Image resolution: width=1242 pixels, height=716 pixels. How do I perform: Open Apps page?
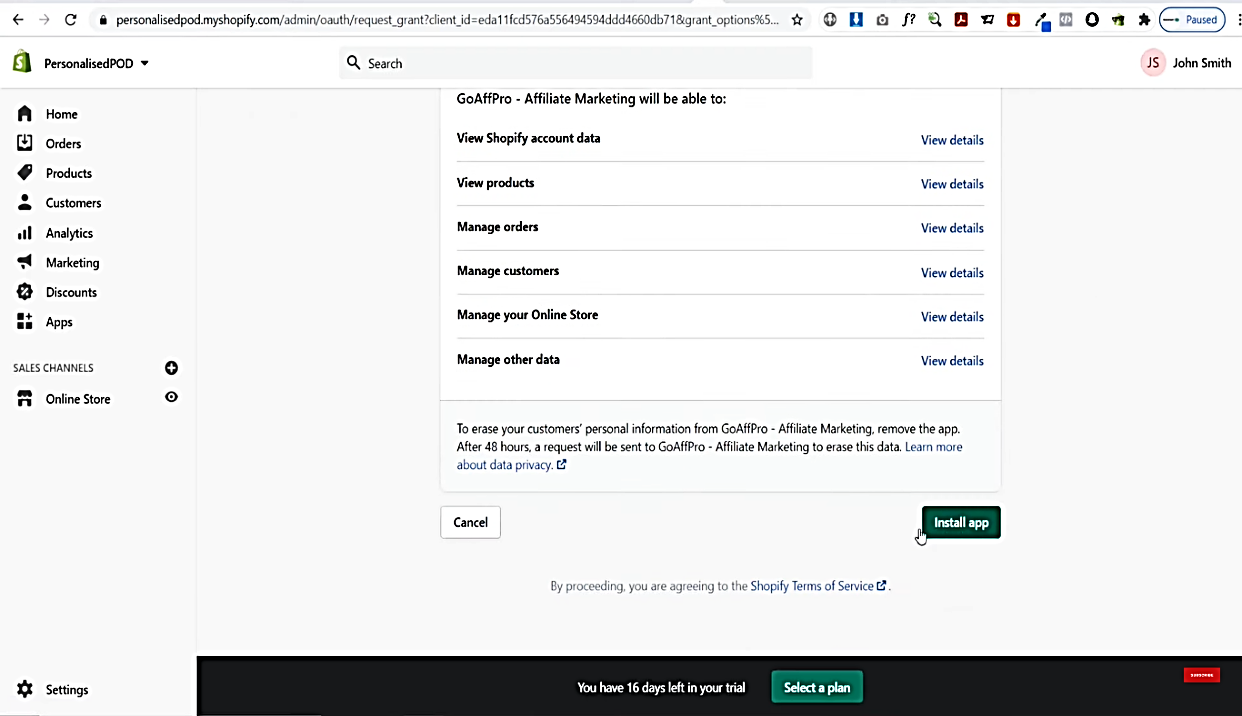[x=59, y=322]
